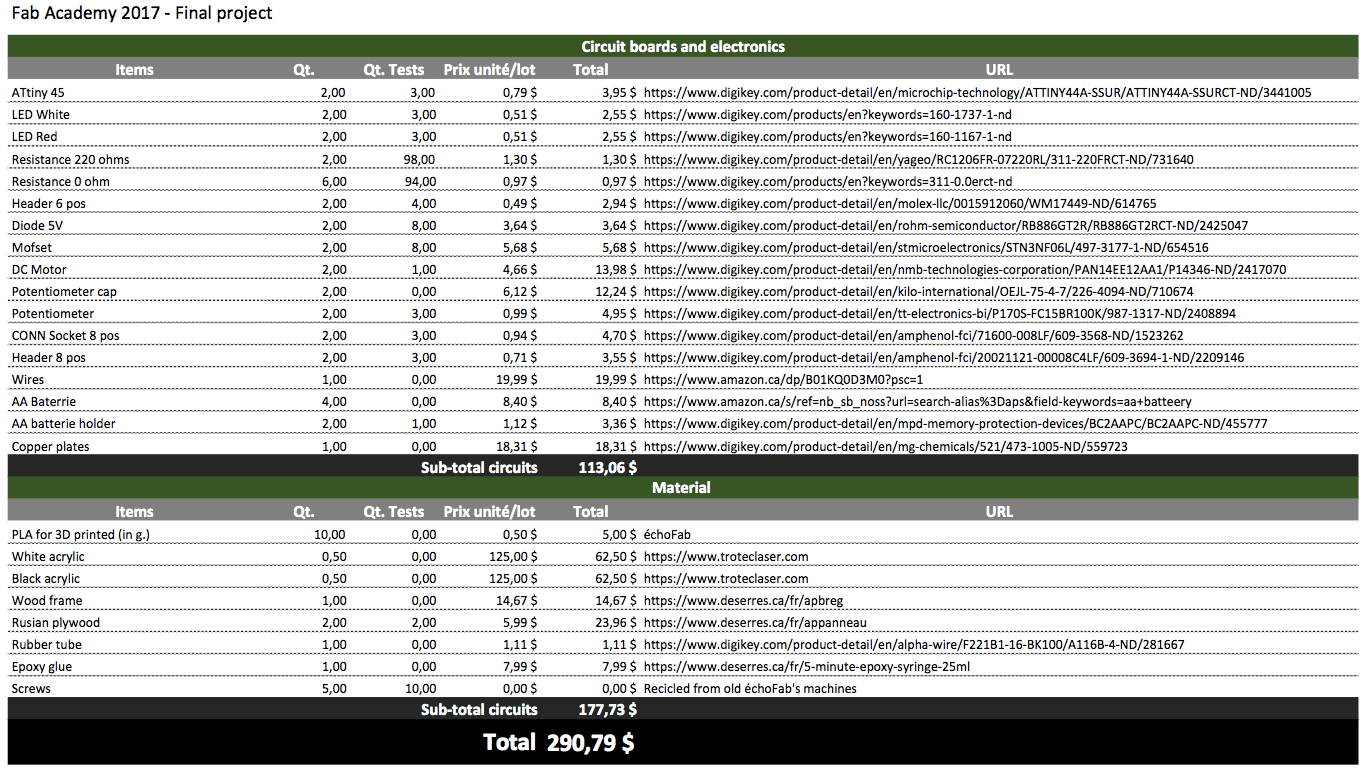Screen dimensions: 1371x776
Task: Click the 'Copper plates' item cell
Action: (51, 447)
